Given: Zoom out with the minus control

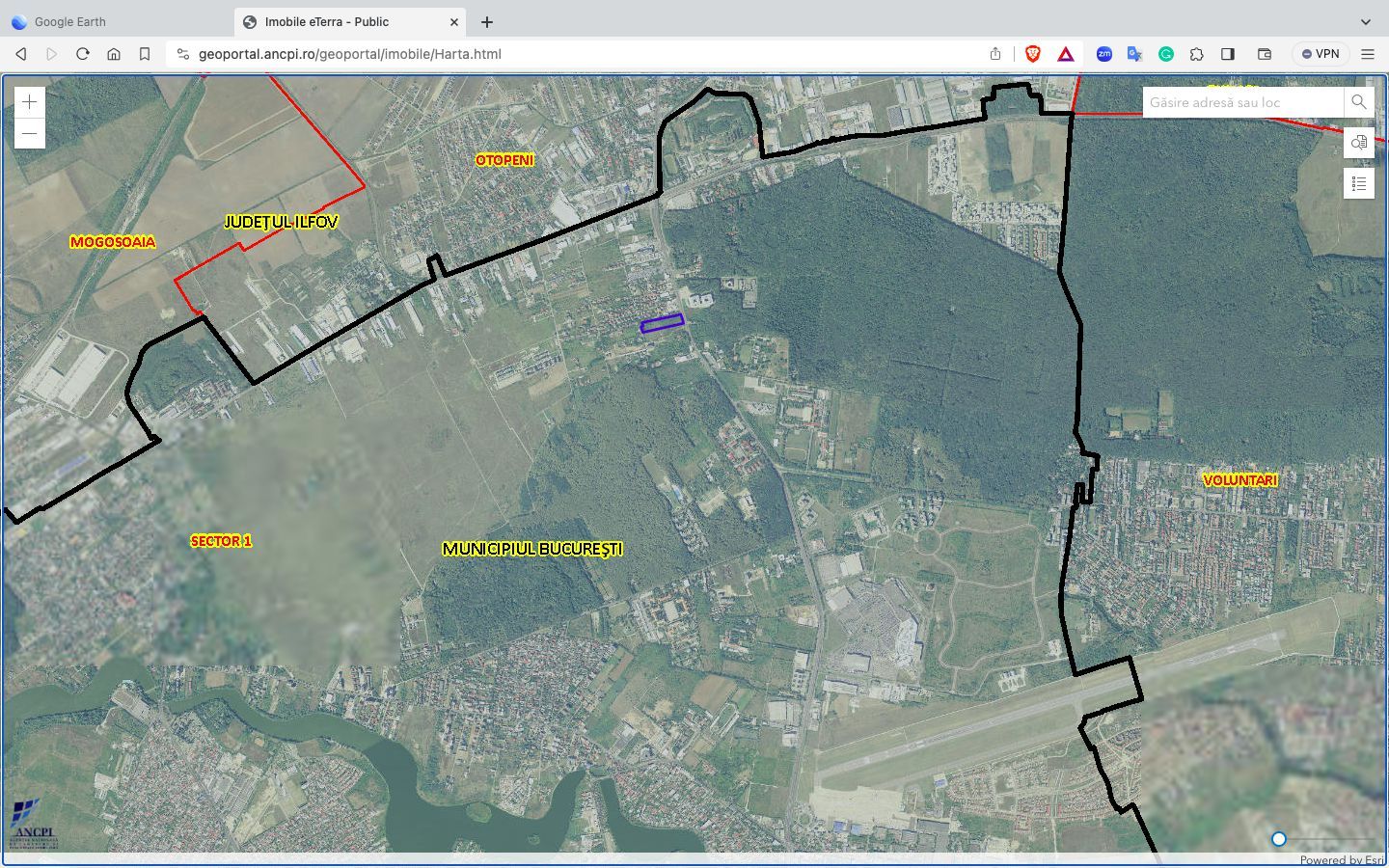Looking at the screenshot, I should (29, 133).
